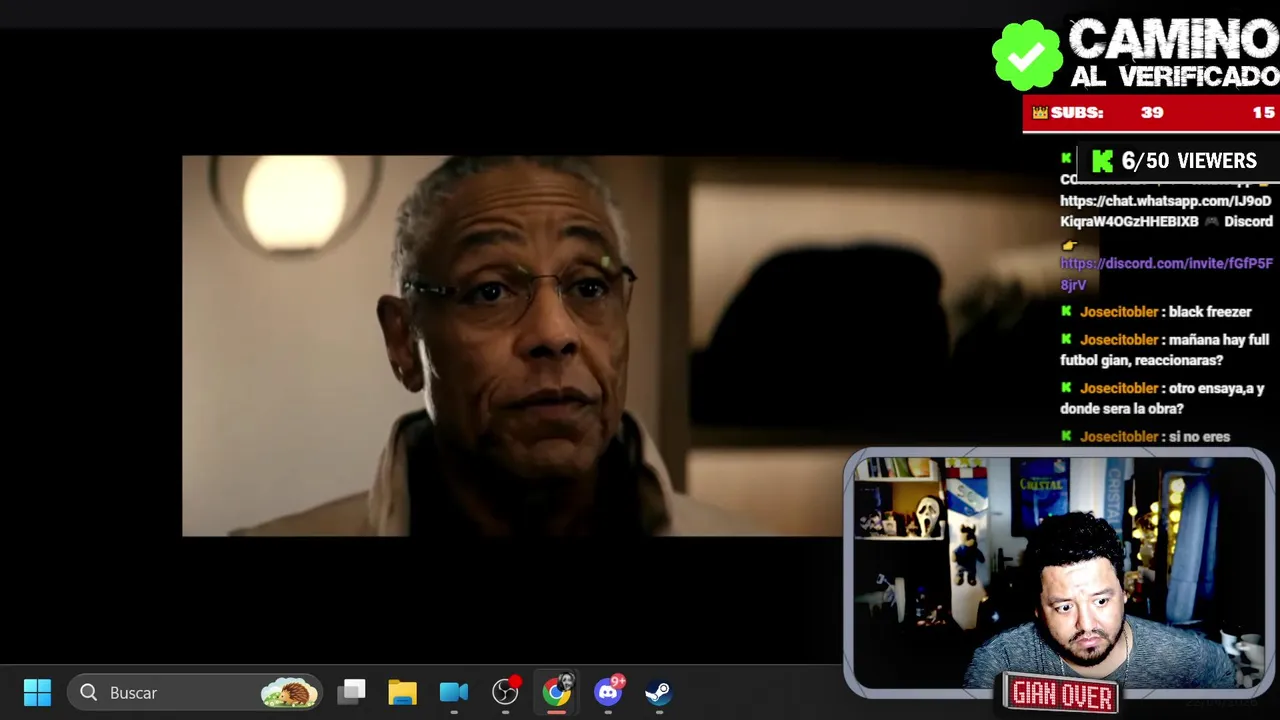This screenshot has height=720, width=1280.
Task: Click the SUBS: 39 counter bar
Action: 1151,113
